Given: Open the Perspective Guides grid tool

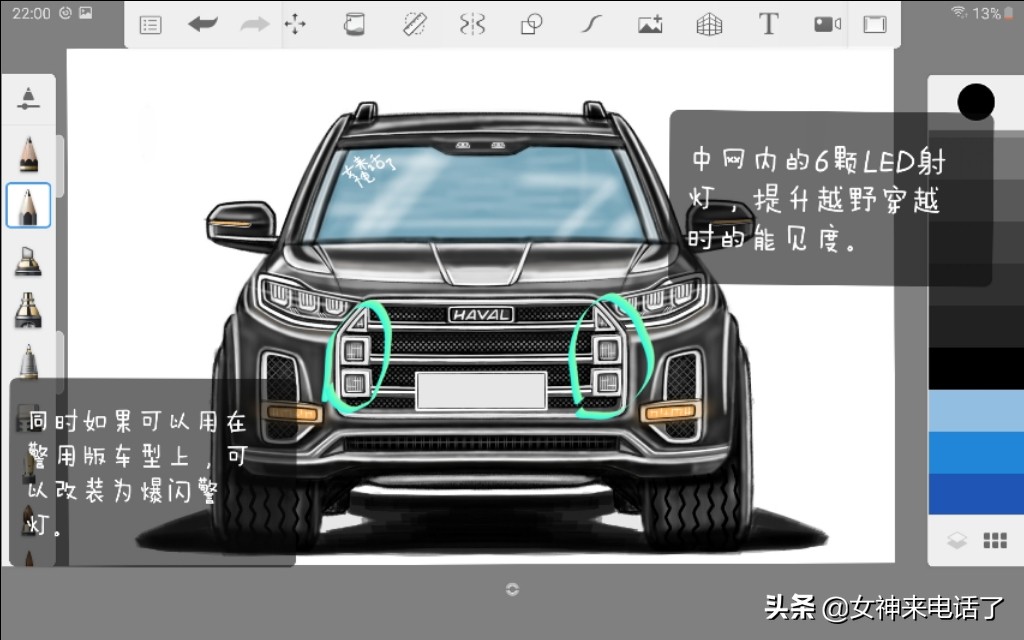Looking at the screenshot, I should coord(709,25).
